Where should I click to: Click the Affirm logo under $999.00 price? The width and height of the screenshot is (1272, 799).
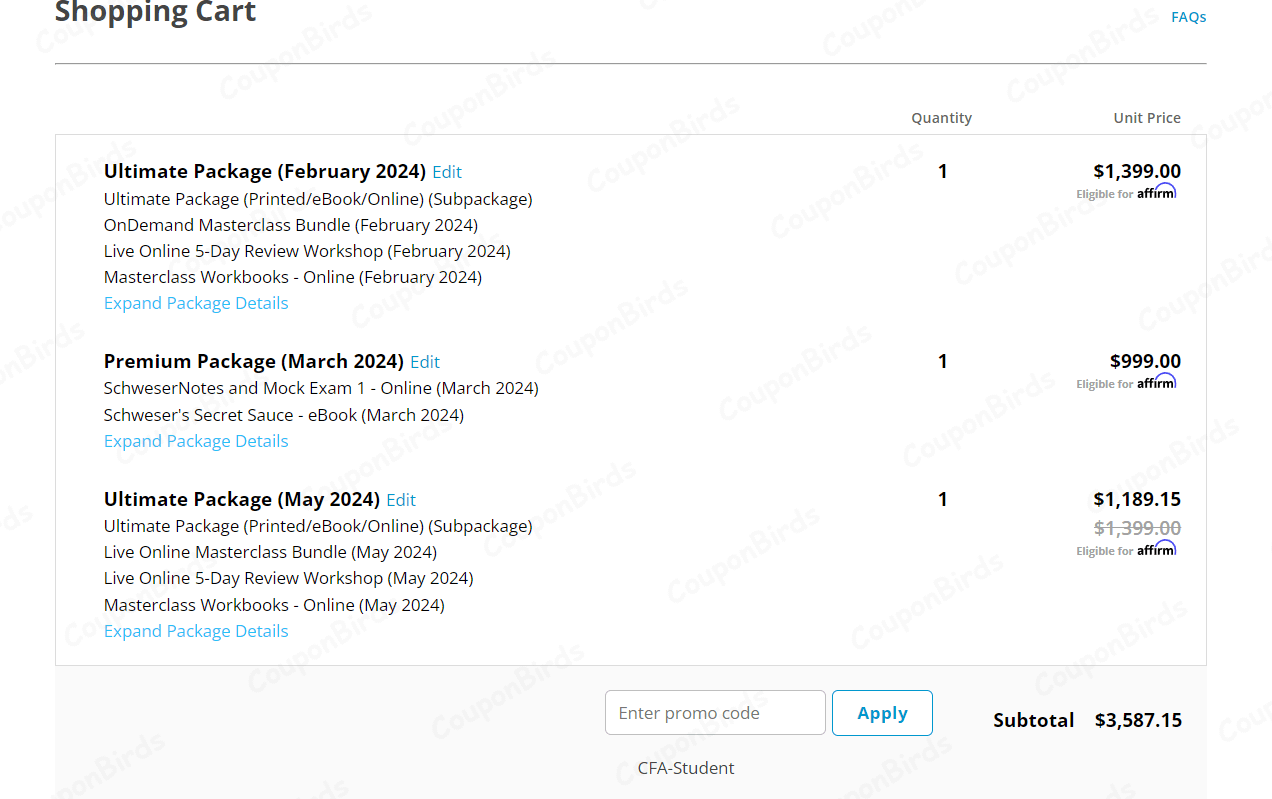tap(1156, 382)
